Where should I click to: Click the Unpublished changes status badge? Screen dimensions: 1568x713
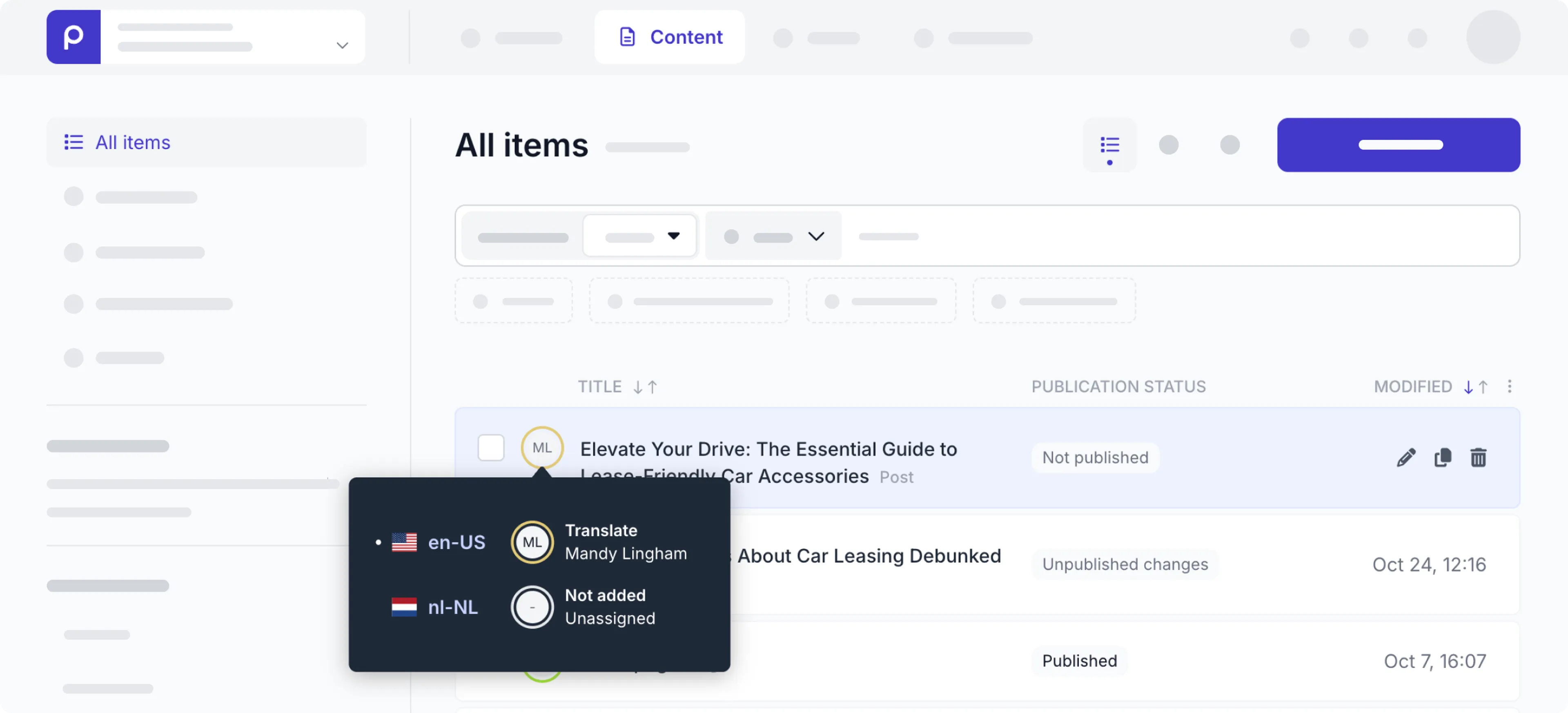(1125, 564)
